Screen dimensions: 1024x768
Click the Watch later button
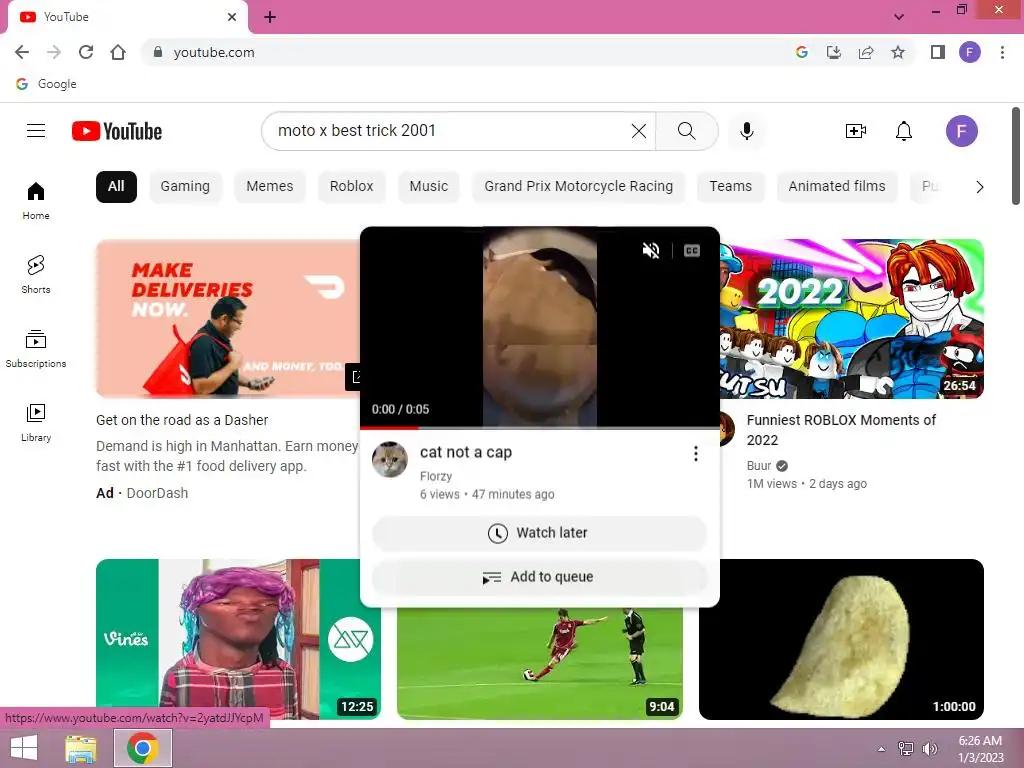[539, 533]
